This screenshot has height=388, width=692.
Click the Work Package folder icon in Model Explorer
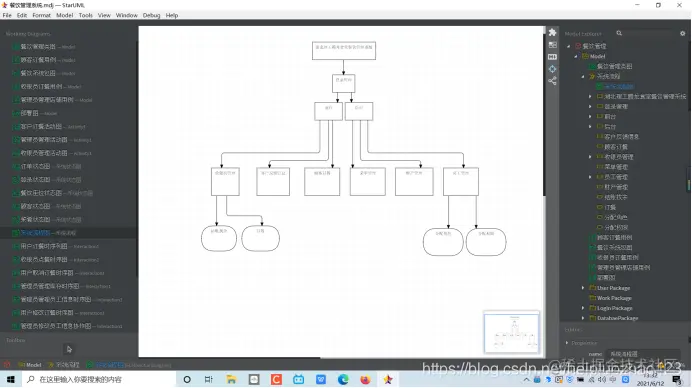593,298
